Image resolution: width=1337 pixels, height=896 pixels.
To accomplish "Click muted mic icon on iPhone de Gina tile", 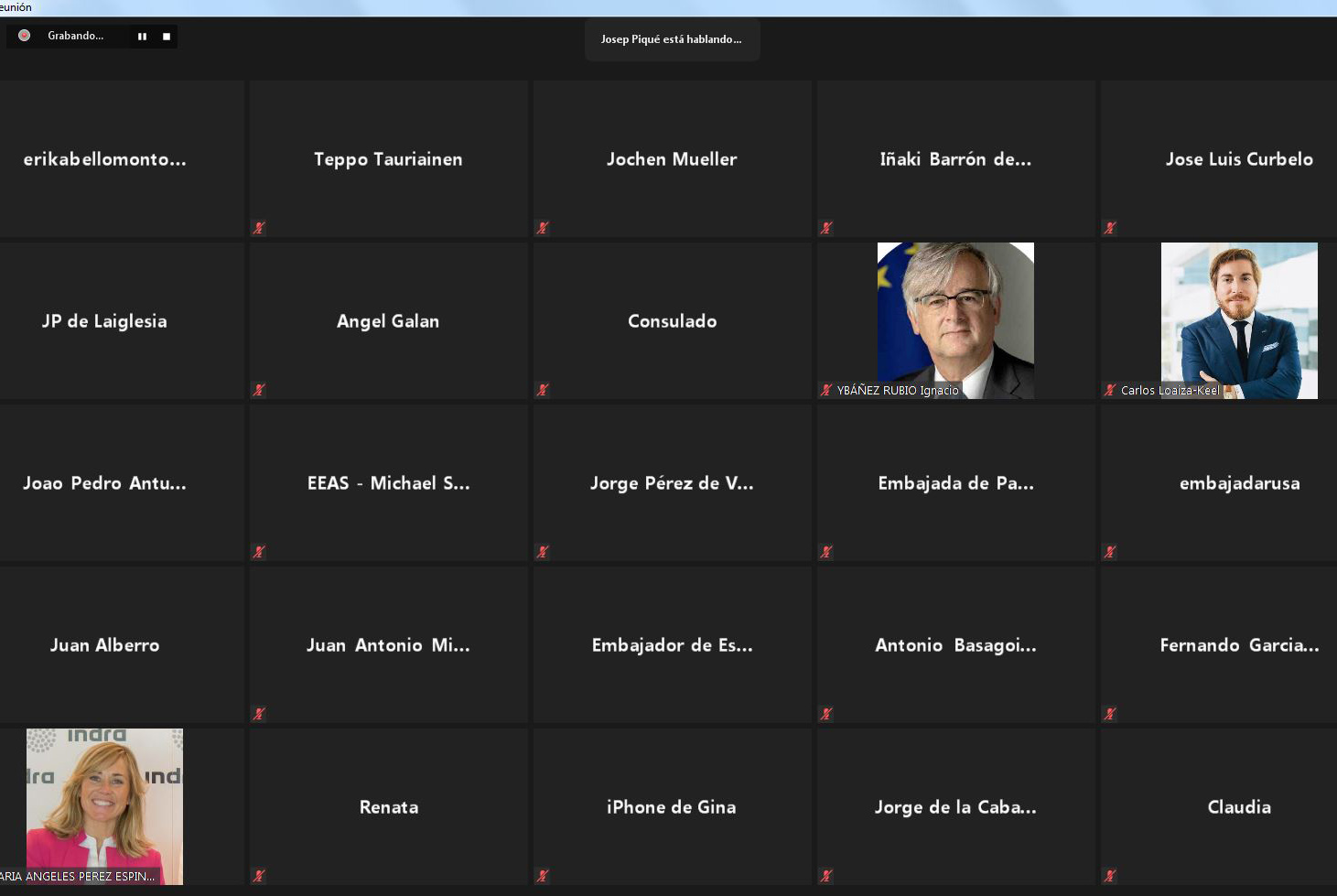I will [x=543, y=876].
